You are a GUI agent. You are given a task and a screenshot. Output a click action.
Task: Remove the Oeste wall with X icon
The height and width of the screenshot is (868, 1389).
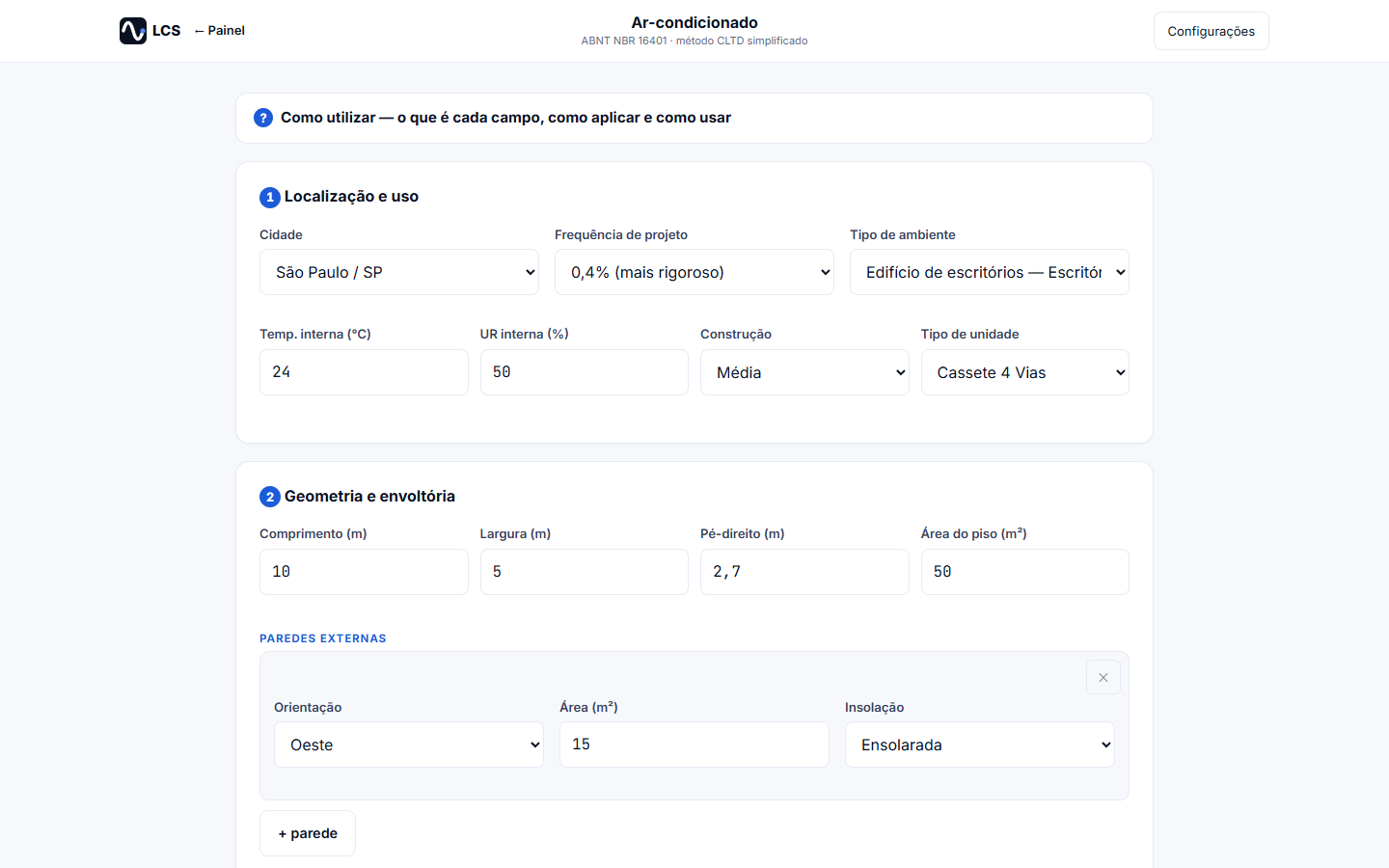(1103, 677)
